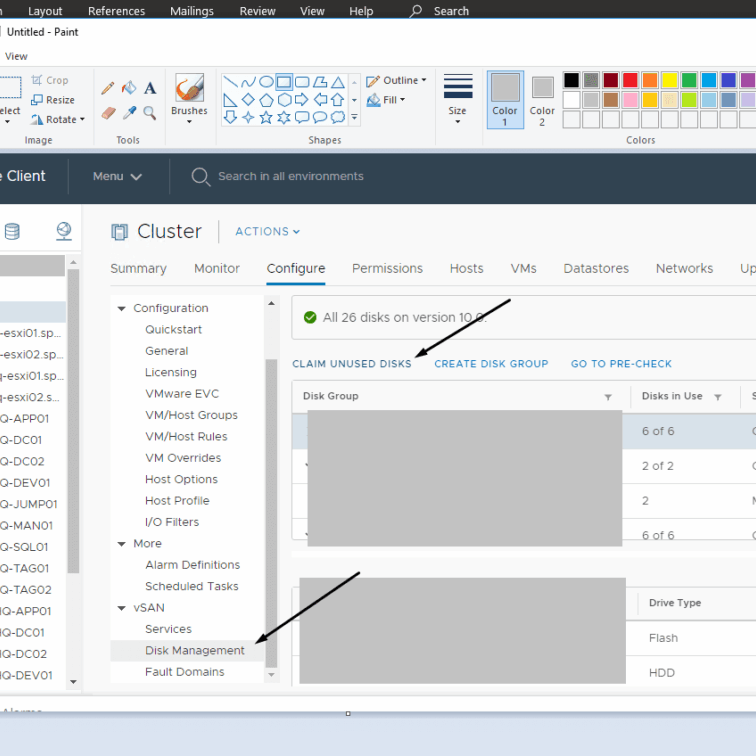Open the Fill dropdown in Paint

386,100
